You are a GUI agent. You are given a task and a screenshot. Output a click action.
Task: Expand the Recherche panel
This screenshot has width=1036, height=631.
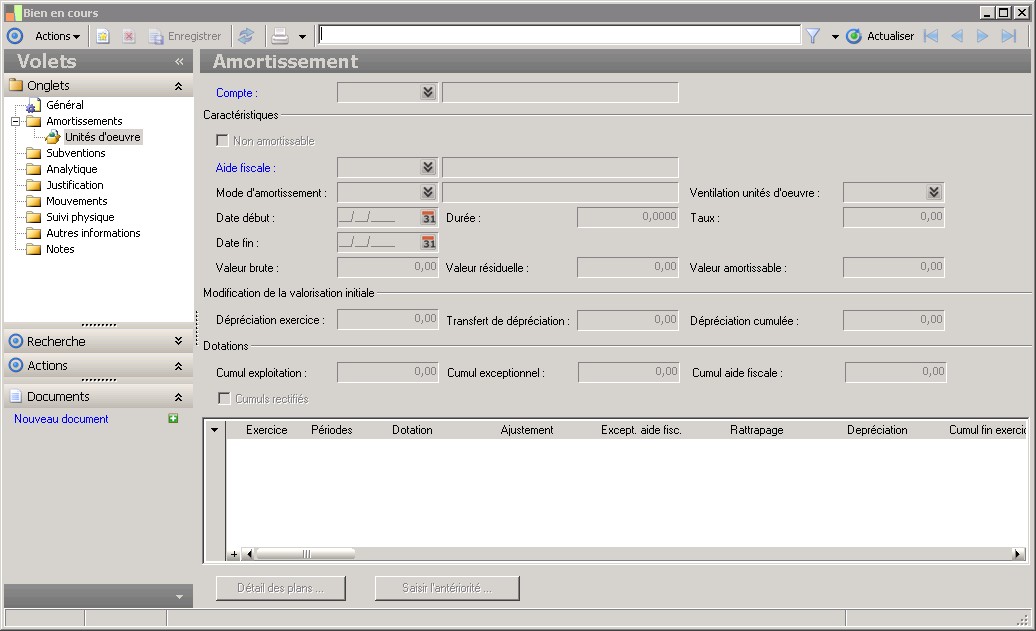[x=178, y=341]
